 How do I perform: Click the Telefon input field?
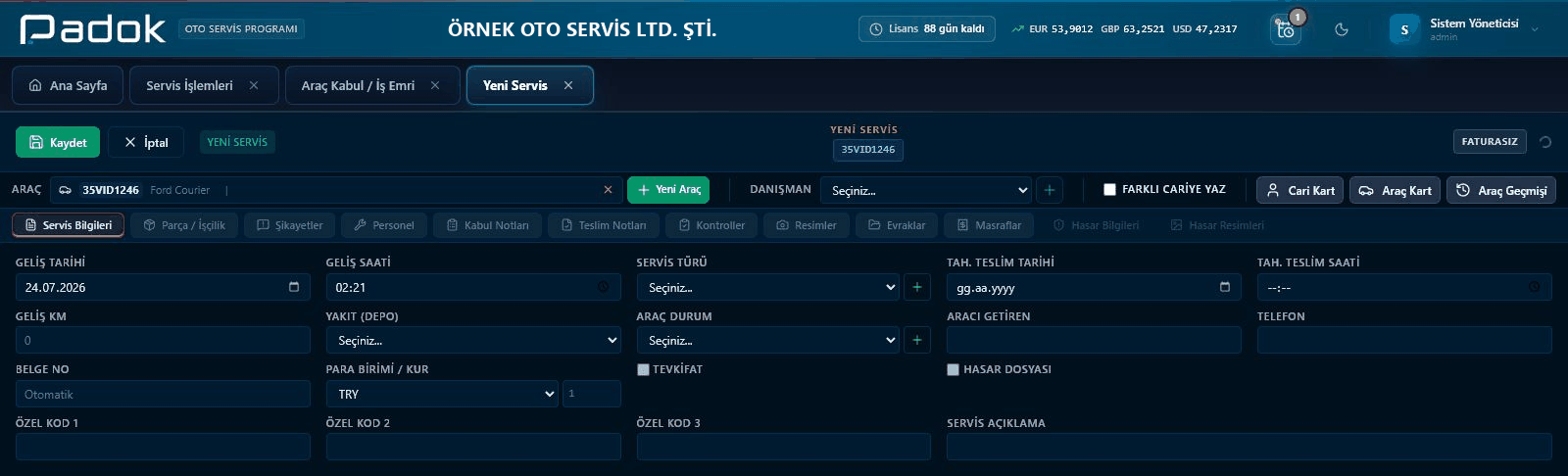coord(1404,340)
